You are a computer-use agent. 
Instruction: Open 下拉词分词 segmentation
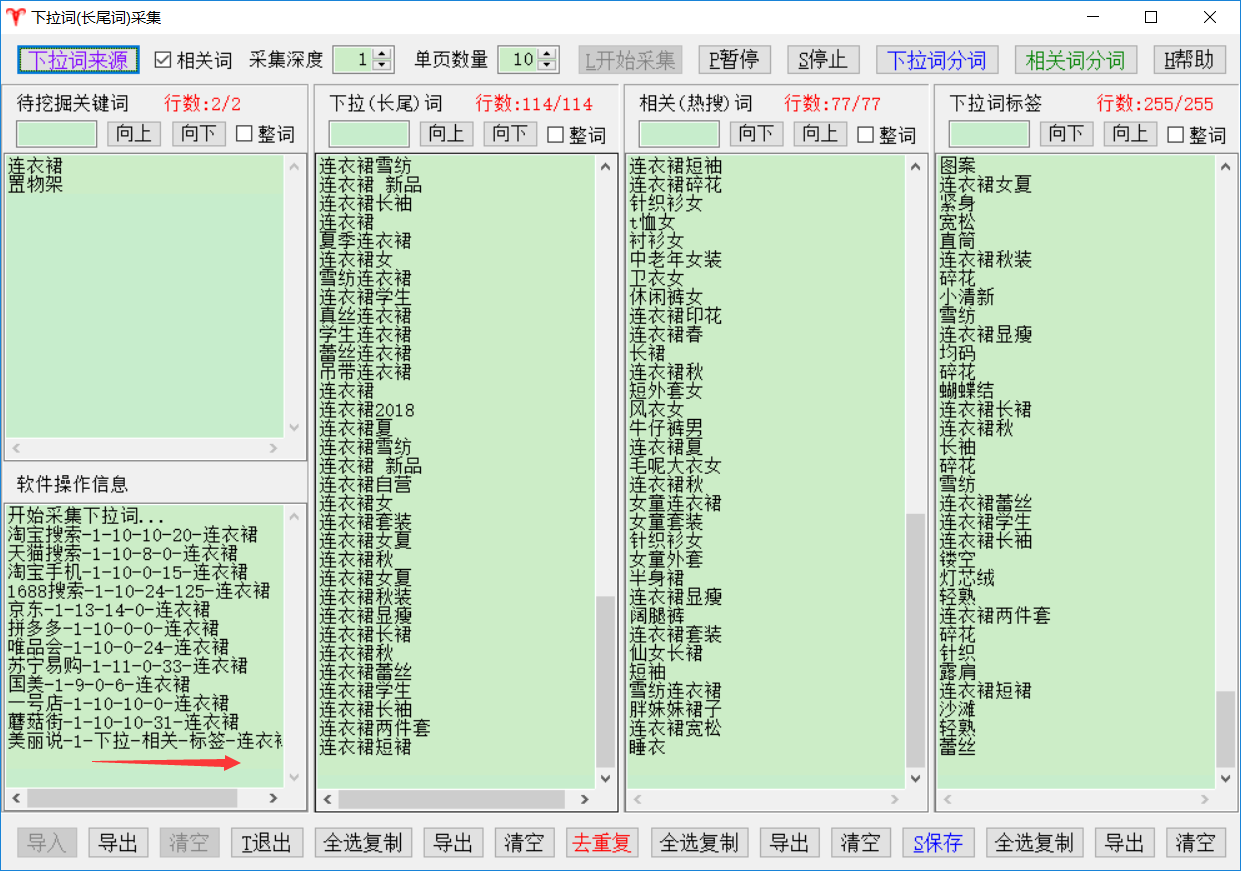click(x=937, y=60)
